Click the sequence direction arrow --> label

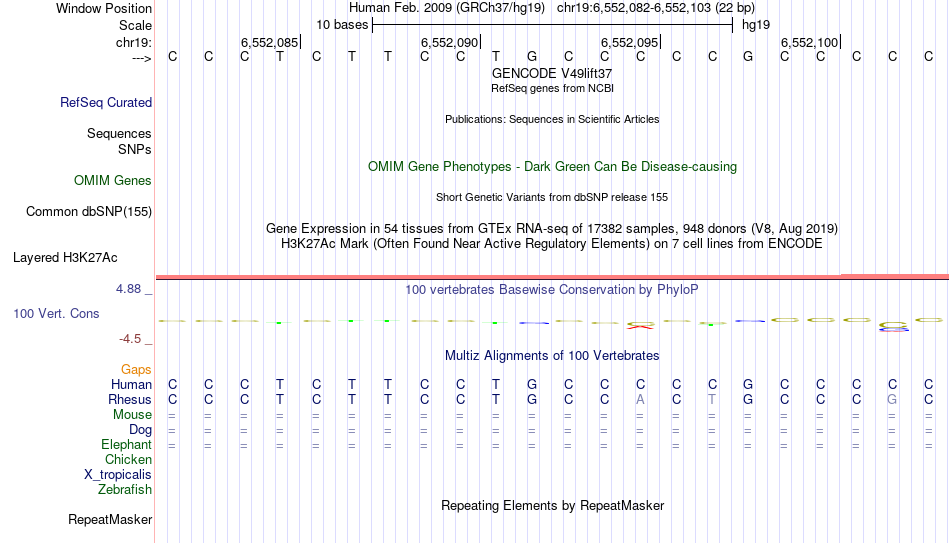tap(141, 58)
